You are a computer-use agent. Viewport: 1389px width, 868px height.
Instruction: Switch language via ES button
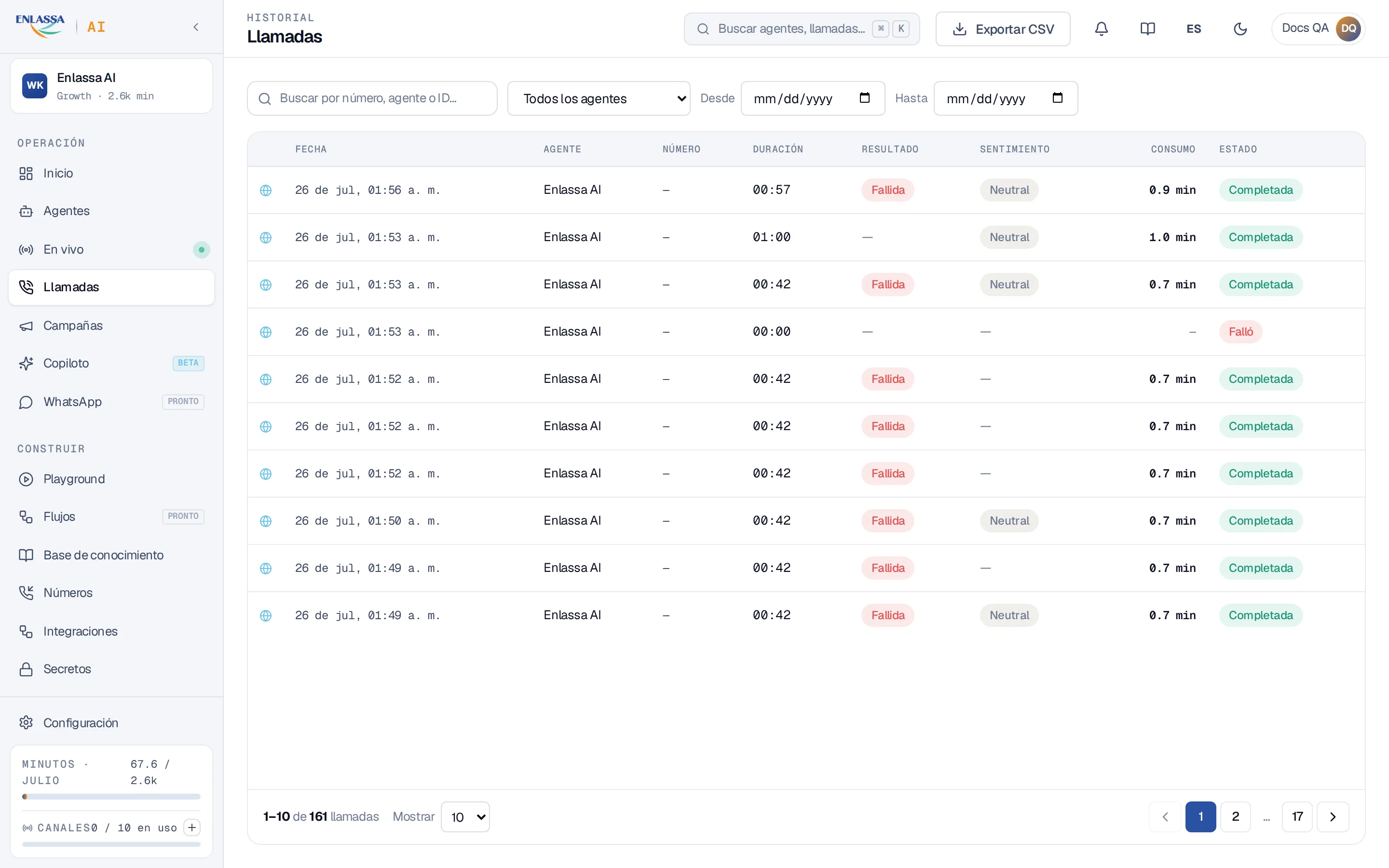point(1194,29)
